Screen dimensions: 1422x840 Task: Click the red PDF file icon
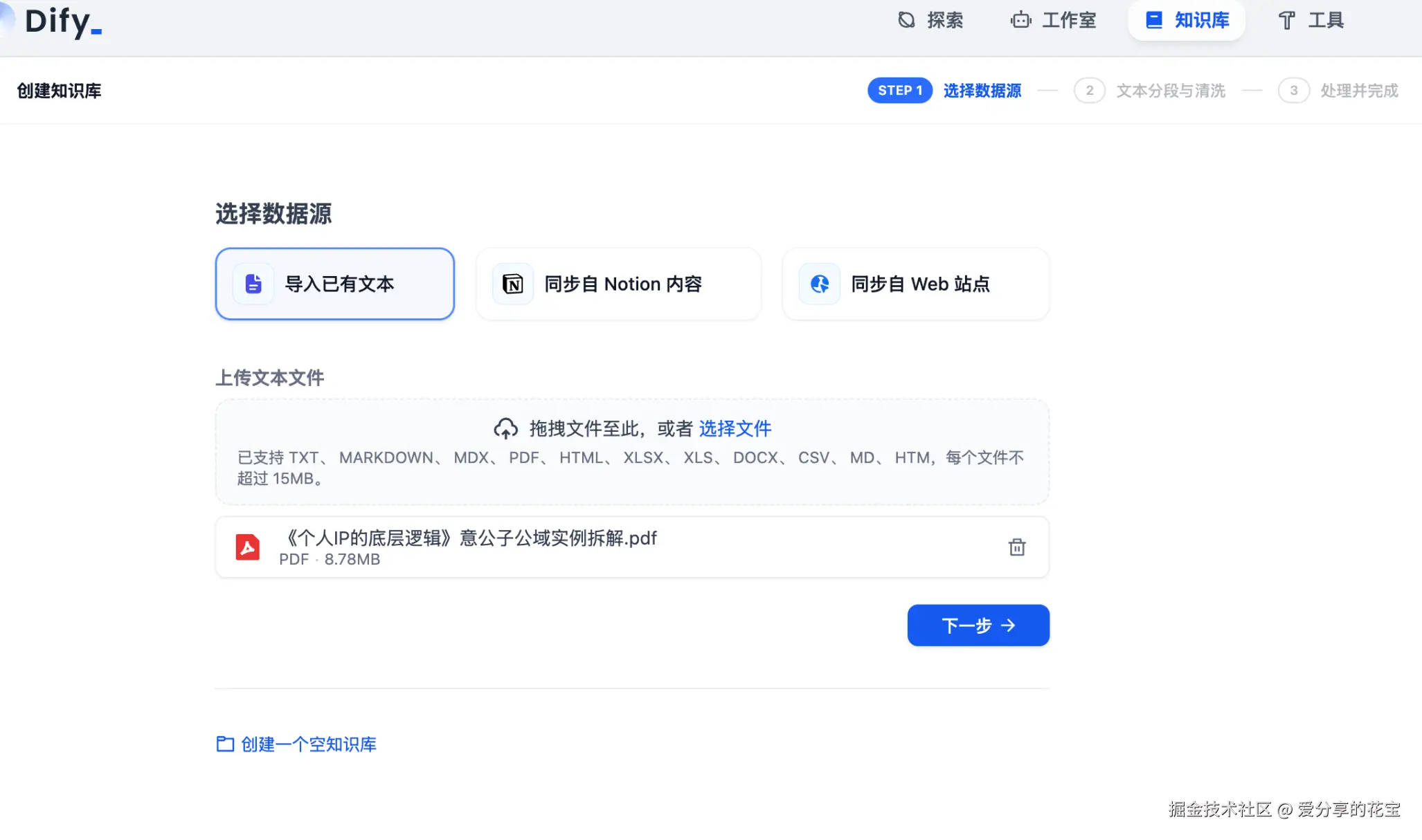[x=247, y=547]
